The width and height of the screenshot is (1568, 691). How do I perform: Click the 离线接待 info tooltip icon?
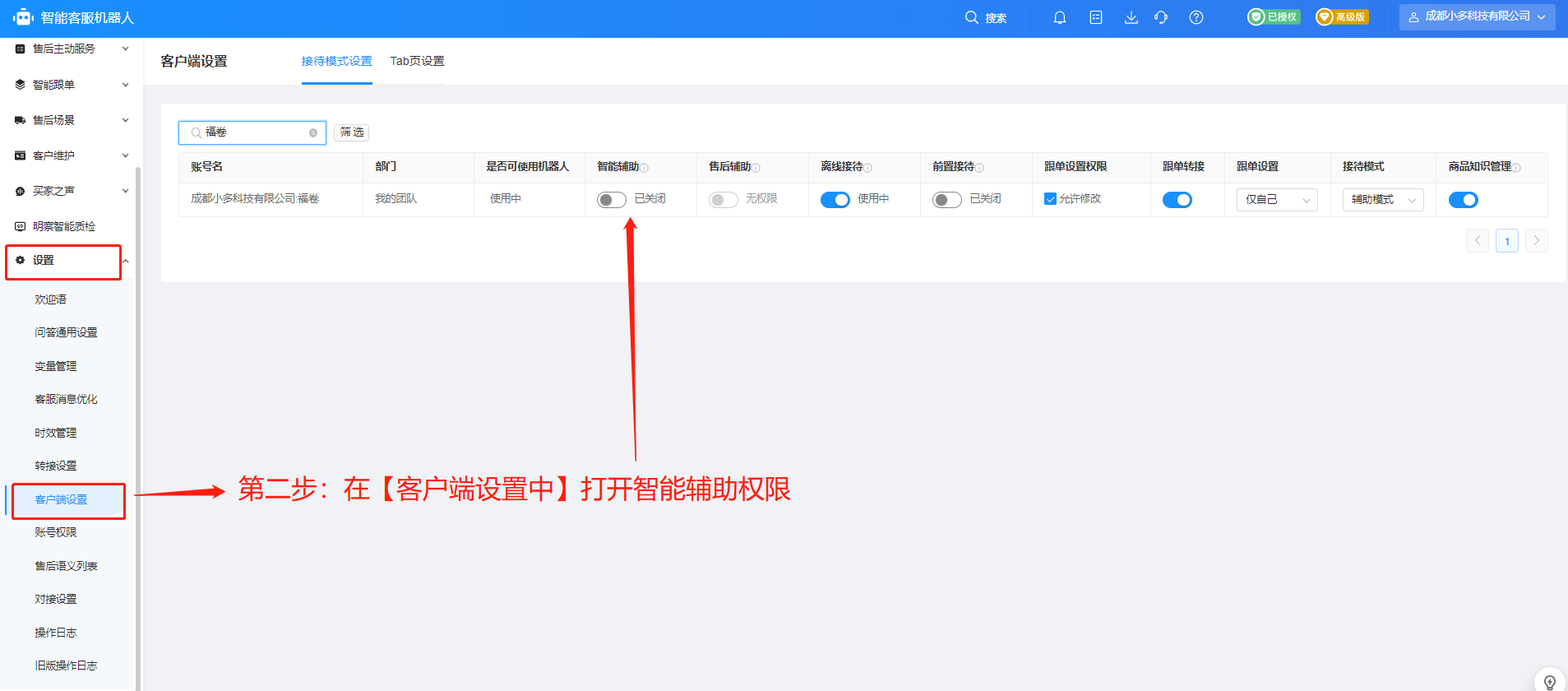pos(868,168)
